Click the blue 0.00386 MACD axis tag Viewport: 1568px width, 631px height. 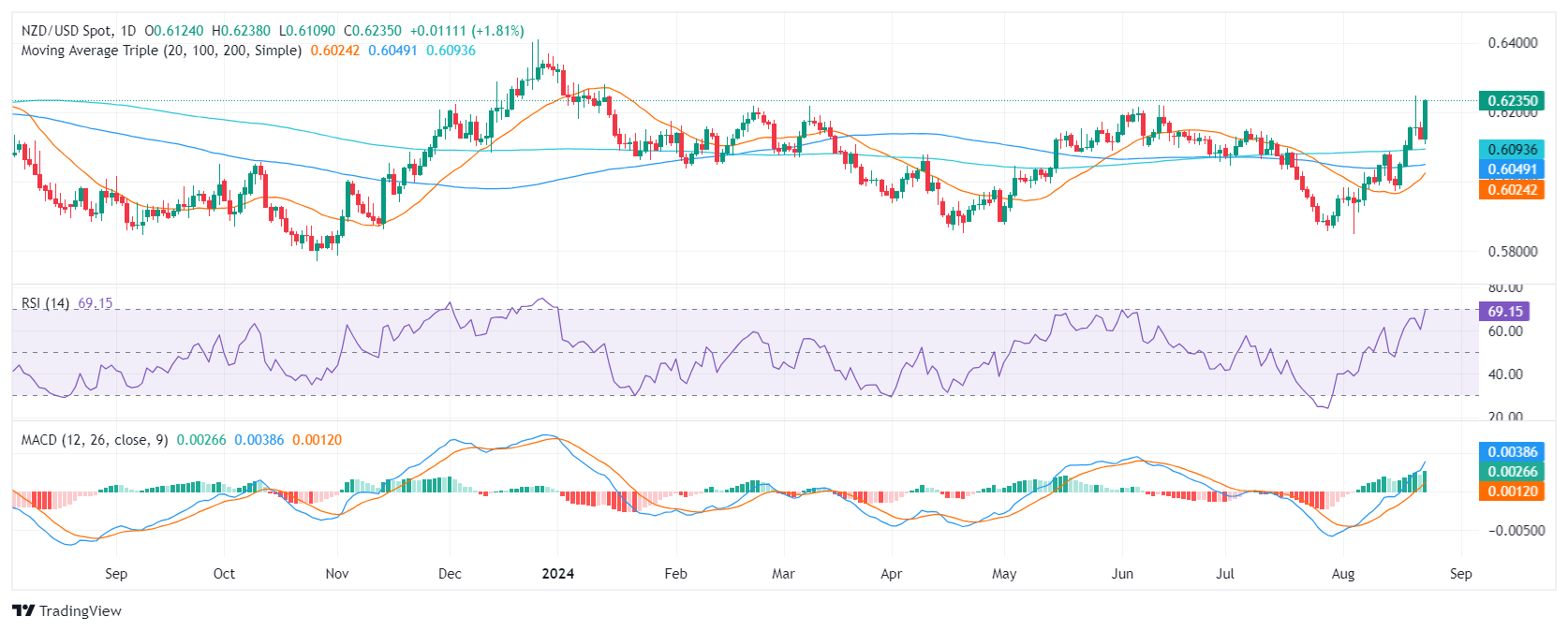[x=1512, y=452]
